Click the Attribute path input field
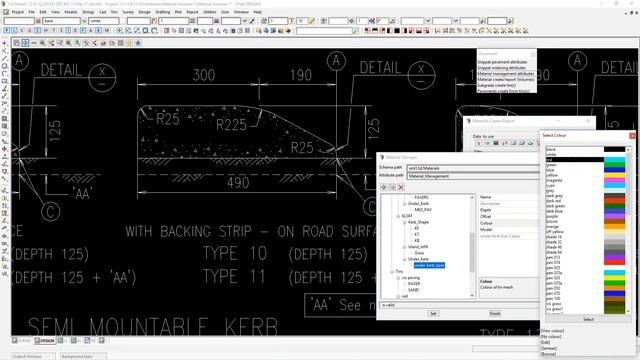This screenshot has height=360, width=640. (x=473, y=176)
